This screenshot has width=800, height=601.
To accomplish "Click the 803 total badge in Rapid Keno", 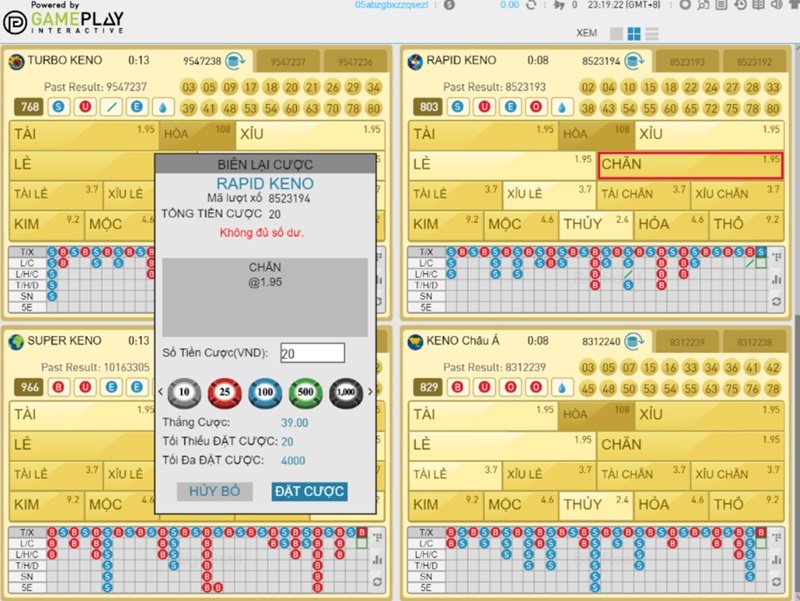I will click(x=429, y=107).
